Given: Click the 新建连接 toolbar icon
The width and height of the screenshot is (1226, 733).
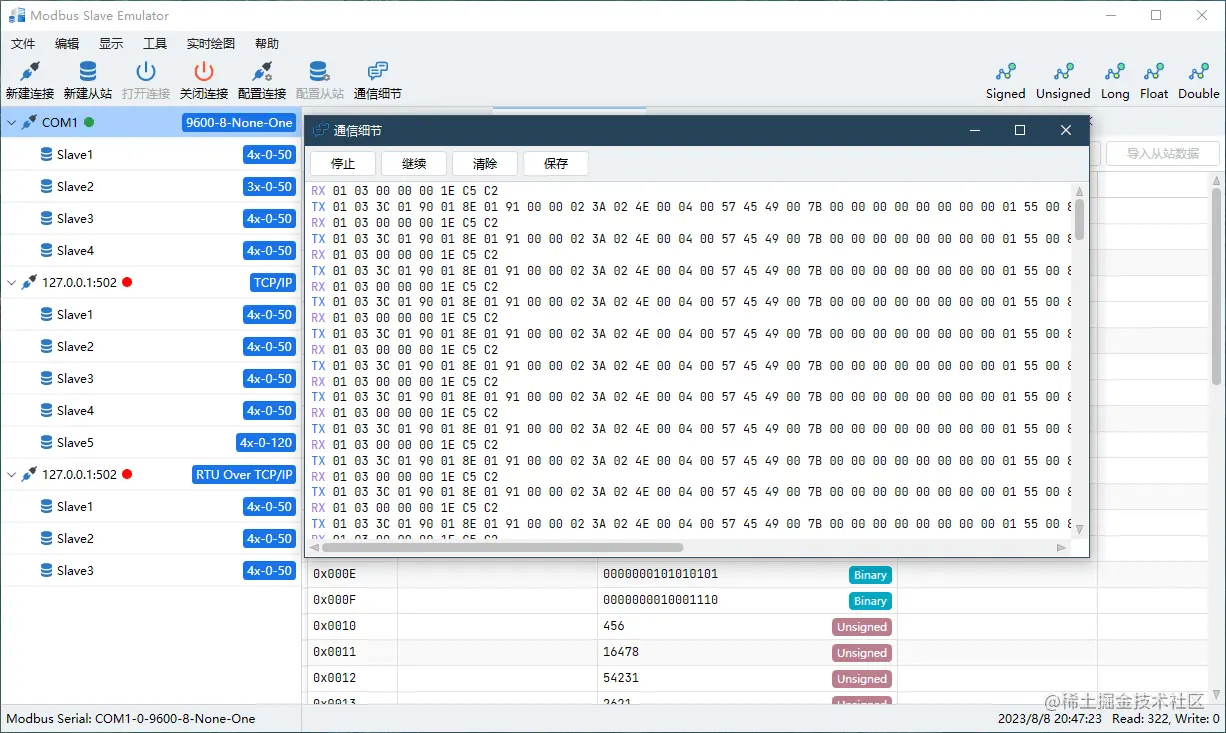Looking at the screenshot, I should coord(30,71).
